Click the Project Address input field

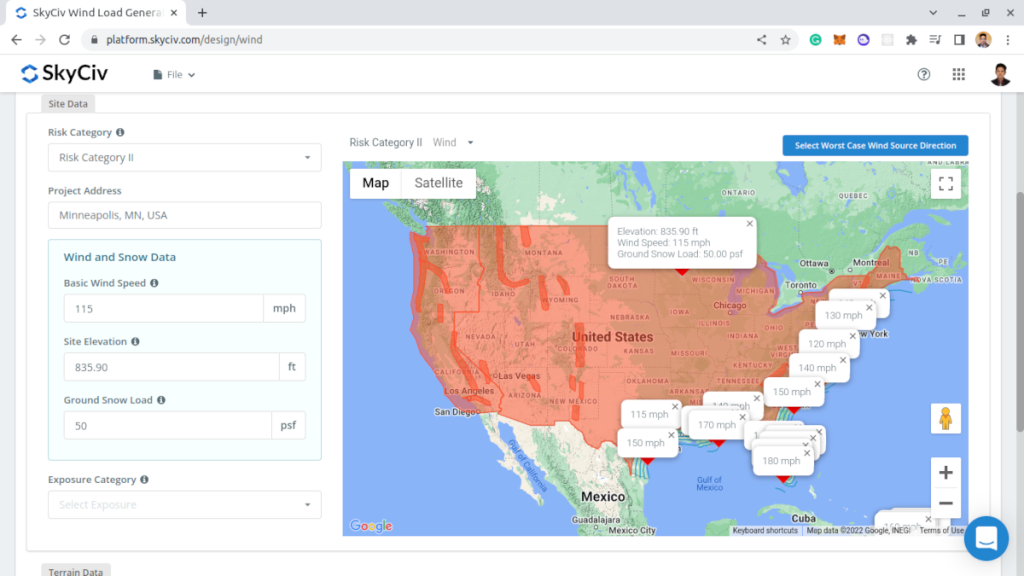(185, 215)
